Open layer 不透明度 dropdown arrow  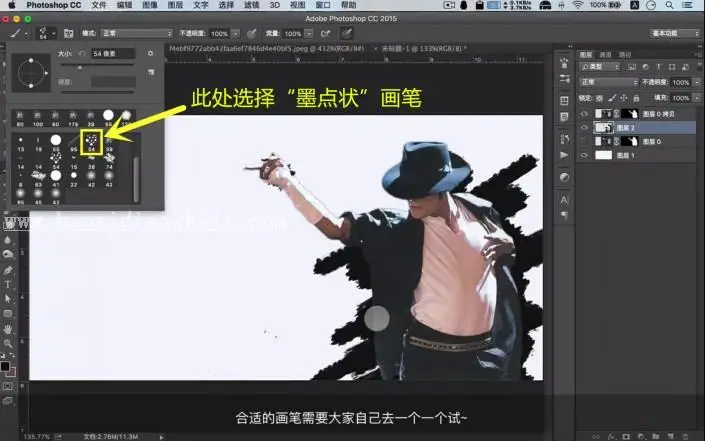[696, 82]
